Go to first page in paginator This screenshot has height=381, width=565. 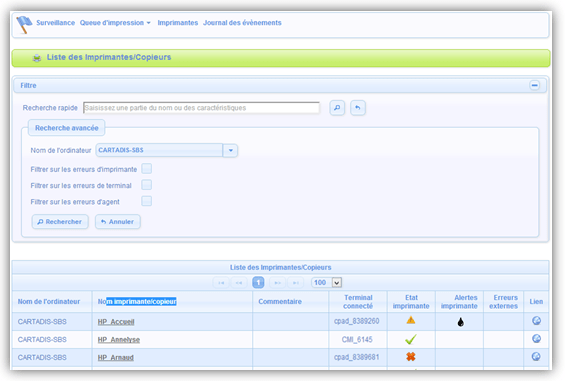tap(221, 283)
